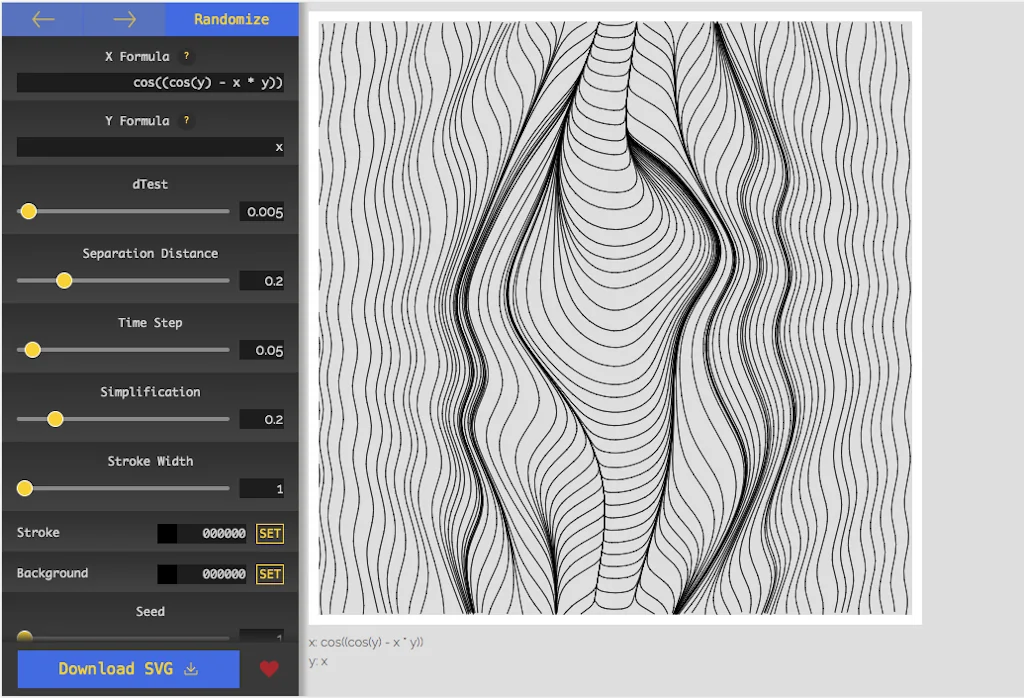Image resolution: width=1024 pixels, height=698 pixels.
Task: Click the heart icon to favorite this pattern
Action: pos(270,669)
